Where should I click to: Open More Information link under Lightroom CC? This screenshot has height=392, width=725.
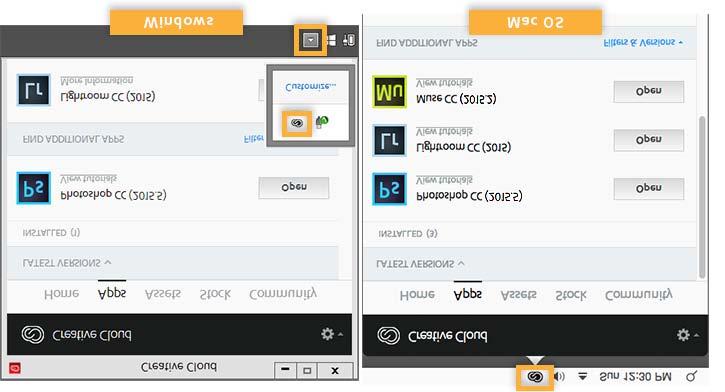tap(97, 80)
